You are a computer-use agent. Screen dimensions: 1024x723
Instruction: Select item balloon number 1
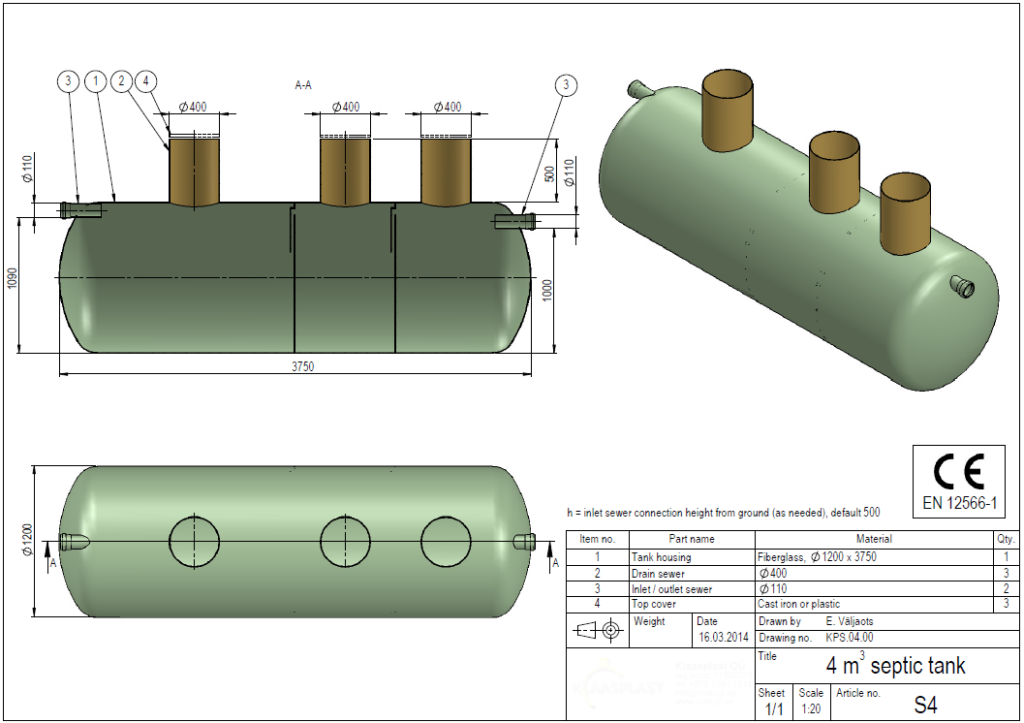(96, 79)
